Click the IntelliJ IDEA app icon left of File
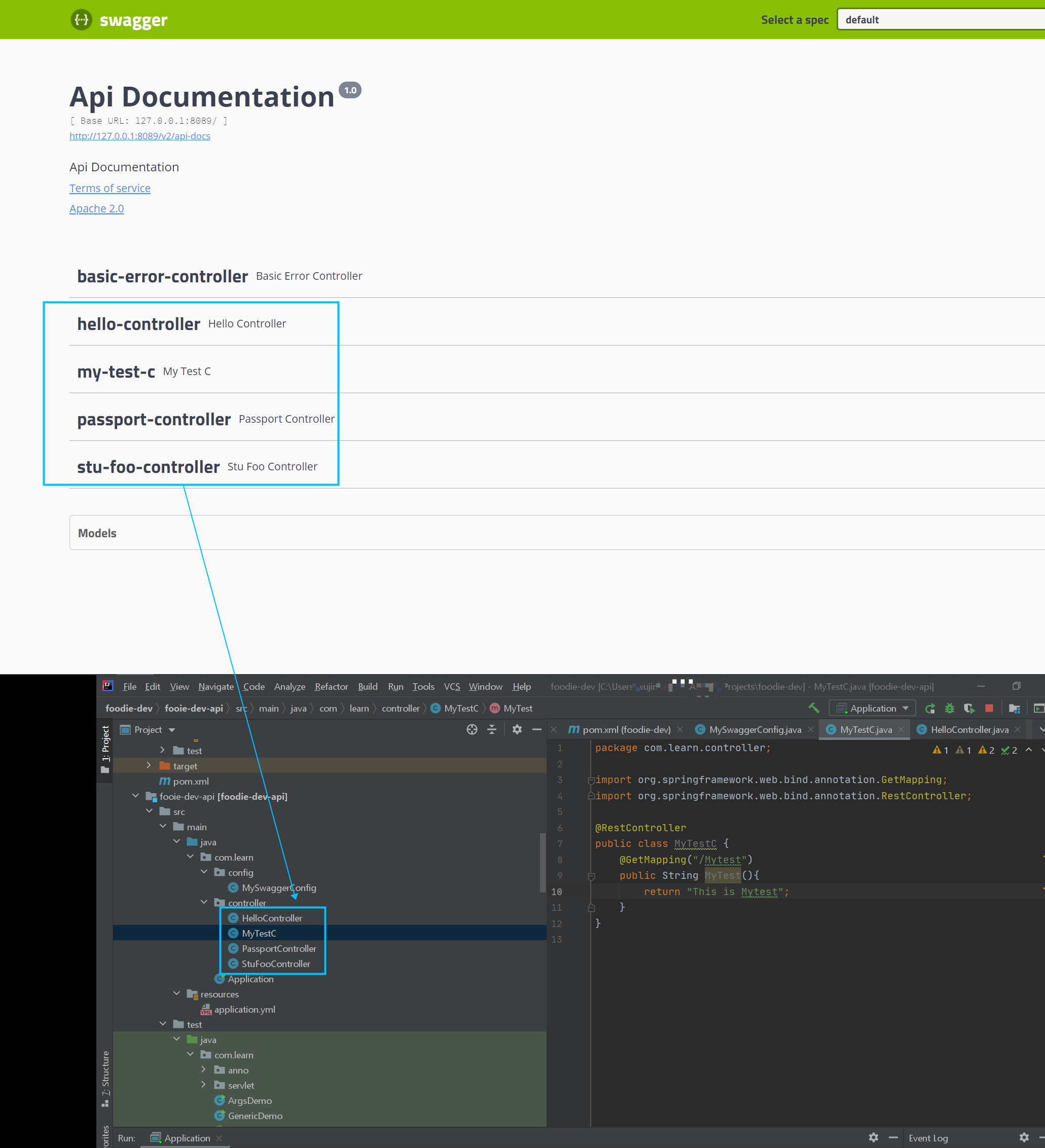 click(107, 686)
